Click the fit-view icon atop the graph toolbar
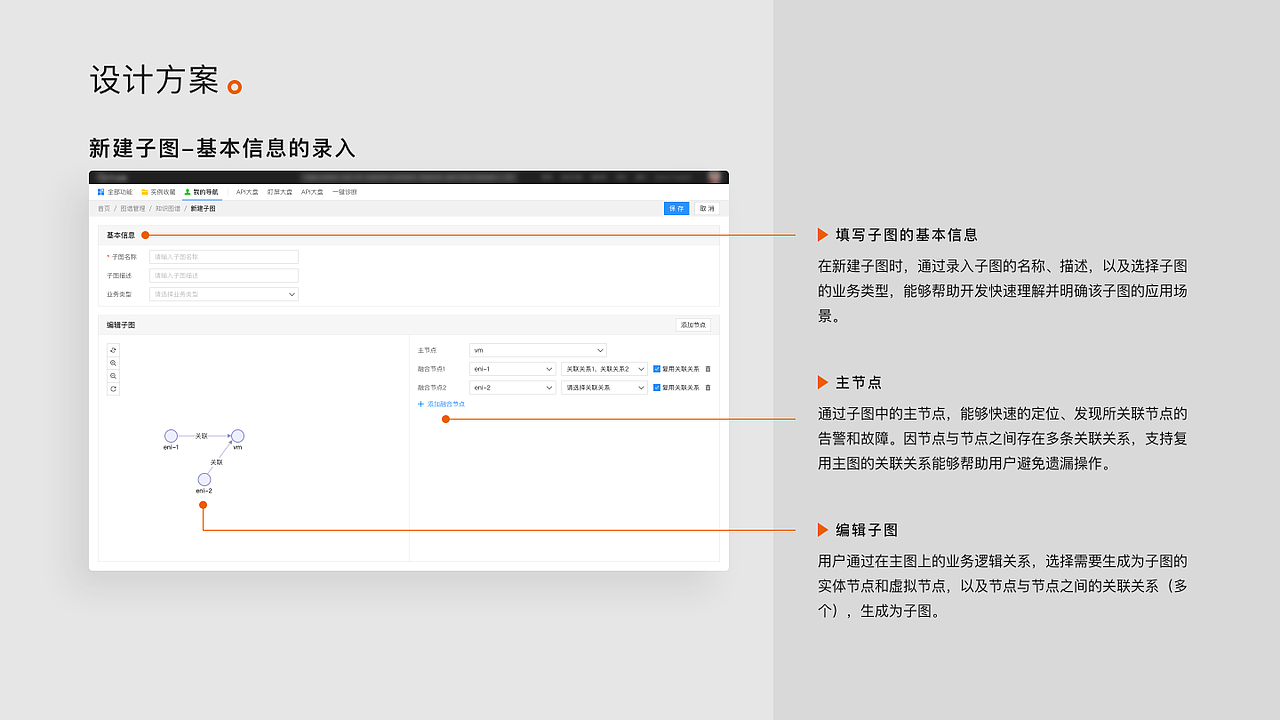 coord(113,350)
